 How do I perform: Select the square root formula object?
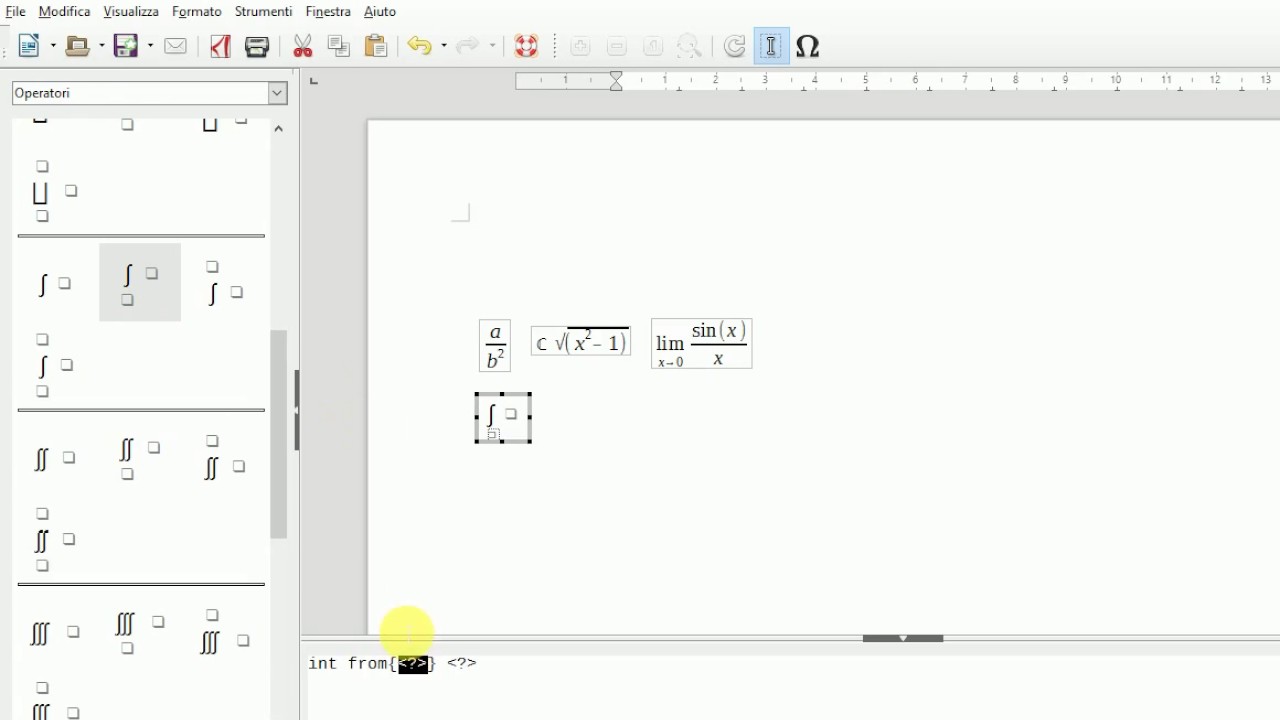581,341
